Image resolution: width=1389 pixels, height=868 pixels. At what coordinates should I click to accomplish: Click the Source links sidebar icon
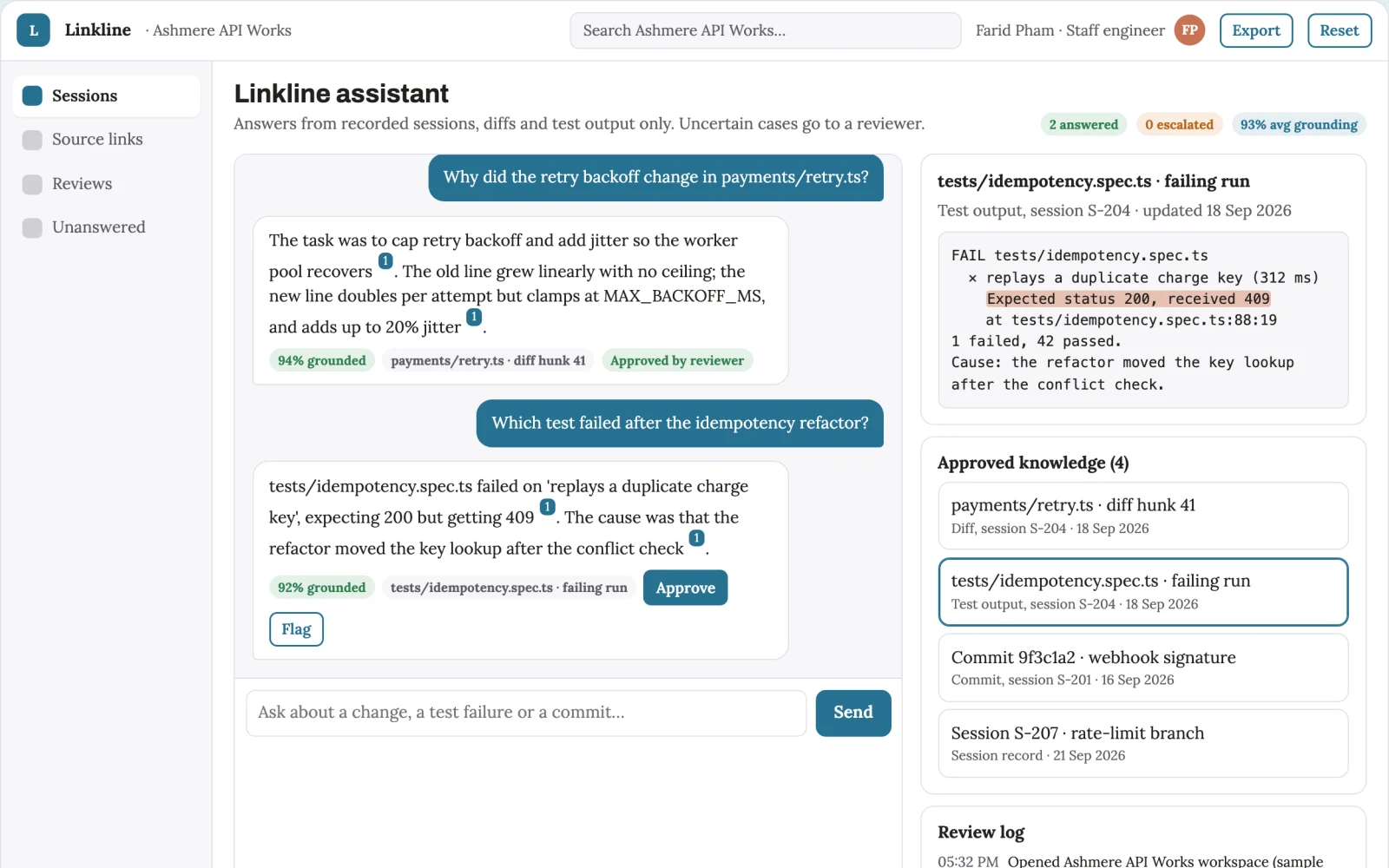(x=32, y=140)
